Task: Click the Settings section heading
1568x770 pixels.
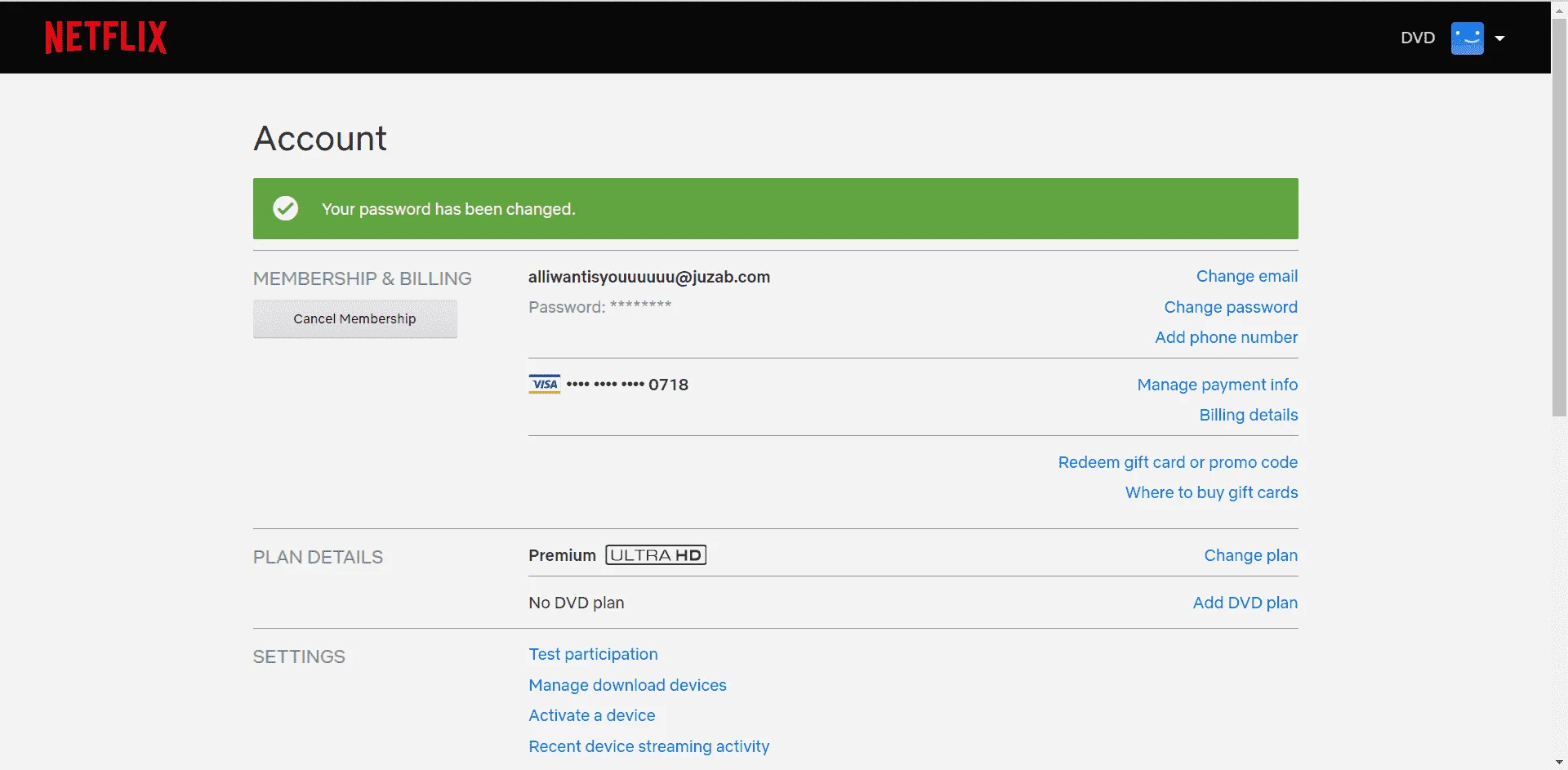Action: tap(299, 657)
